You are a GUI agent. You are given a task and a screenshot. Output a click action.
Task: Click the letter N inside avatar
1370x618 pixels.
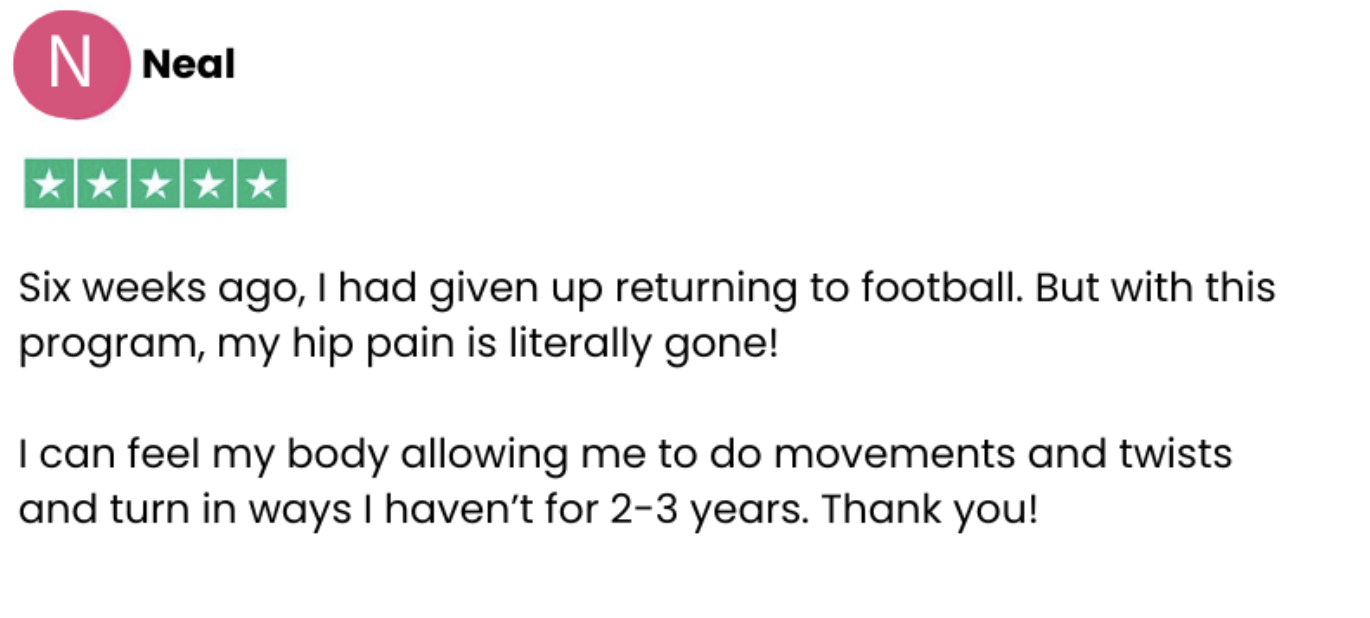click(x=71, y=62)
